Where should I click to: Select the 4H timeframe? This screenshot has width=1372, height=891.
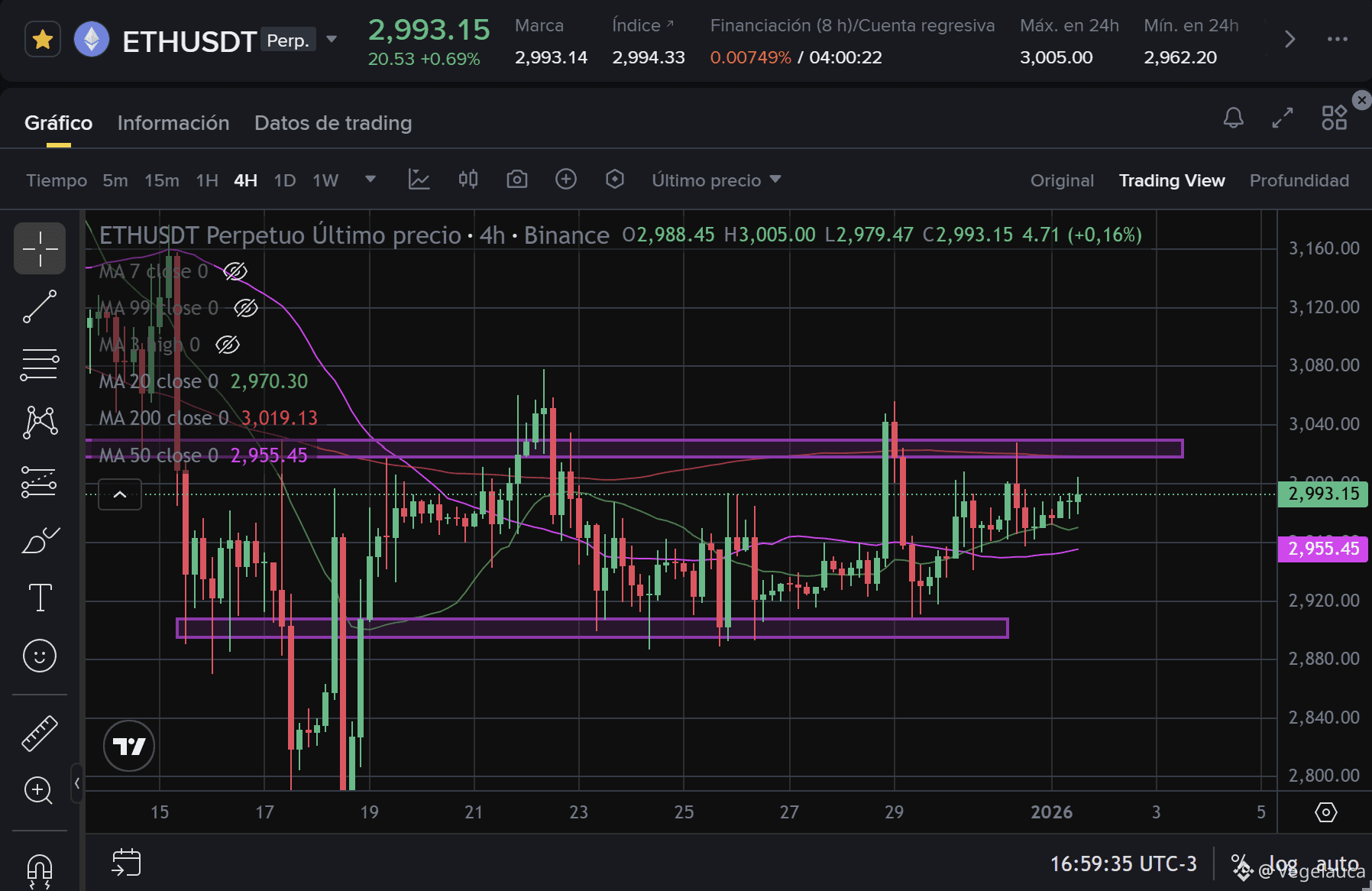245,180
